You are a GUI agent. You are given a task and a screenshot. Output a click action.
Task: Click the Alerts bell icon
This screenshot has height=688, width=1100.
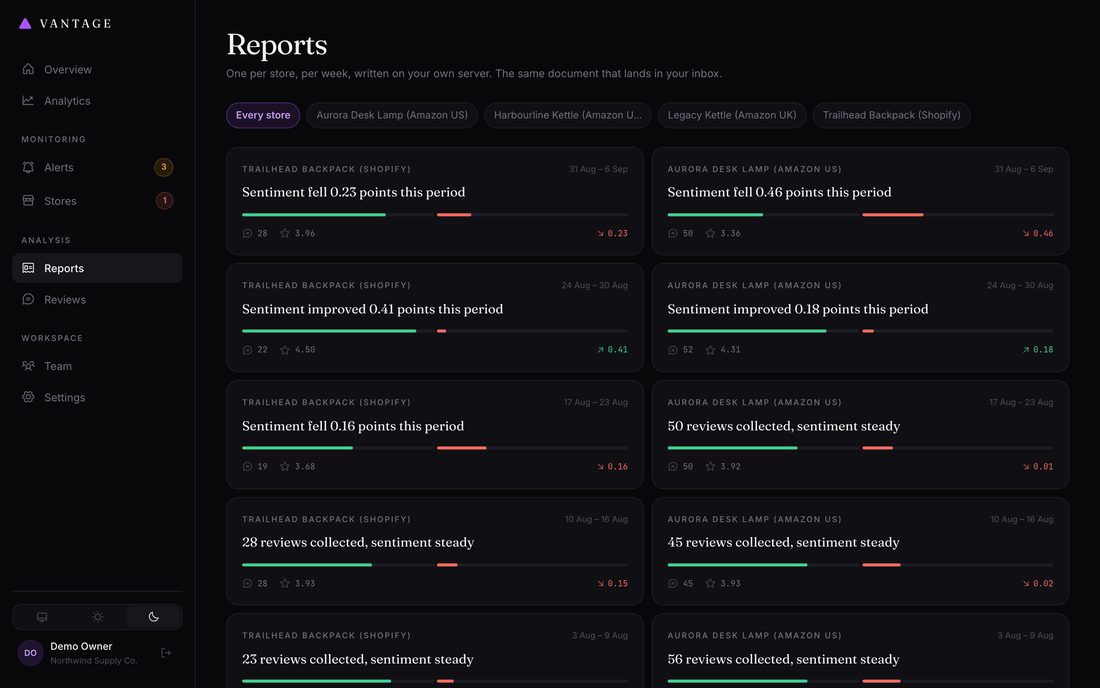coord(28,167)
